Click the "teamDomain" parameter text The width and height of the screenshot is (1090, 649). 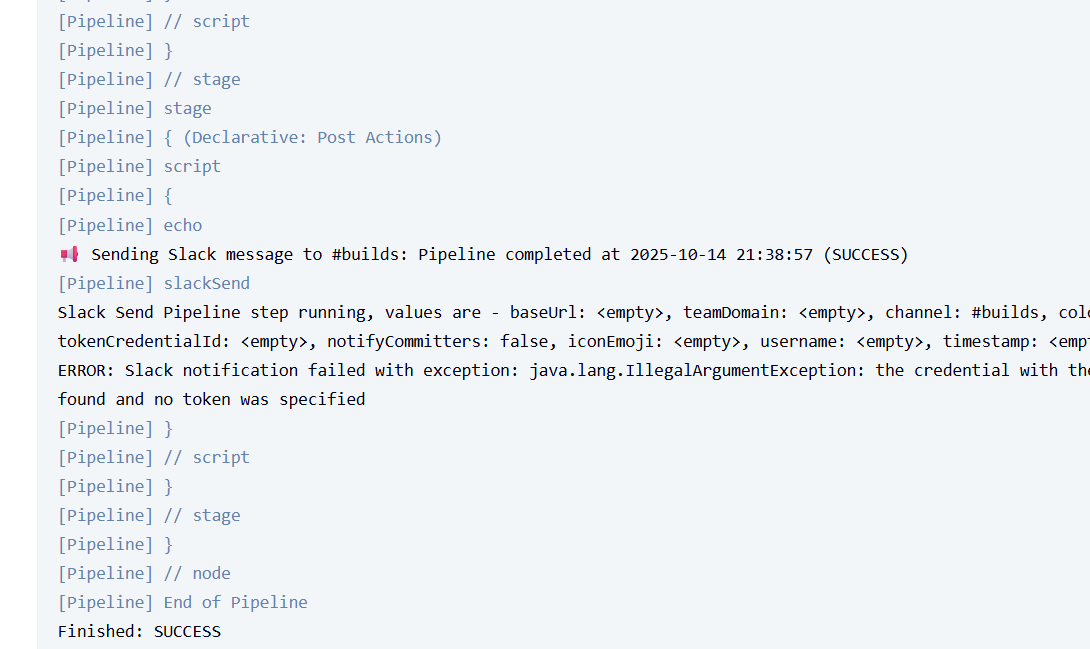[730, 312]
